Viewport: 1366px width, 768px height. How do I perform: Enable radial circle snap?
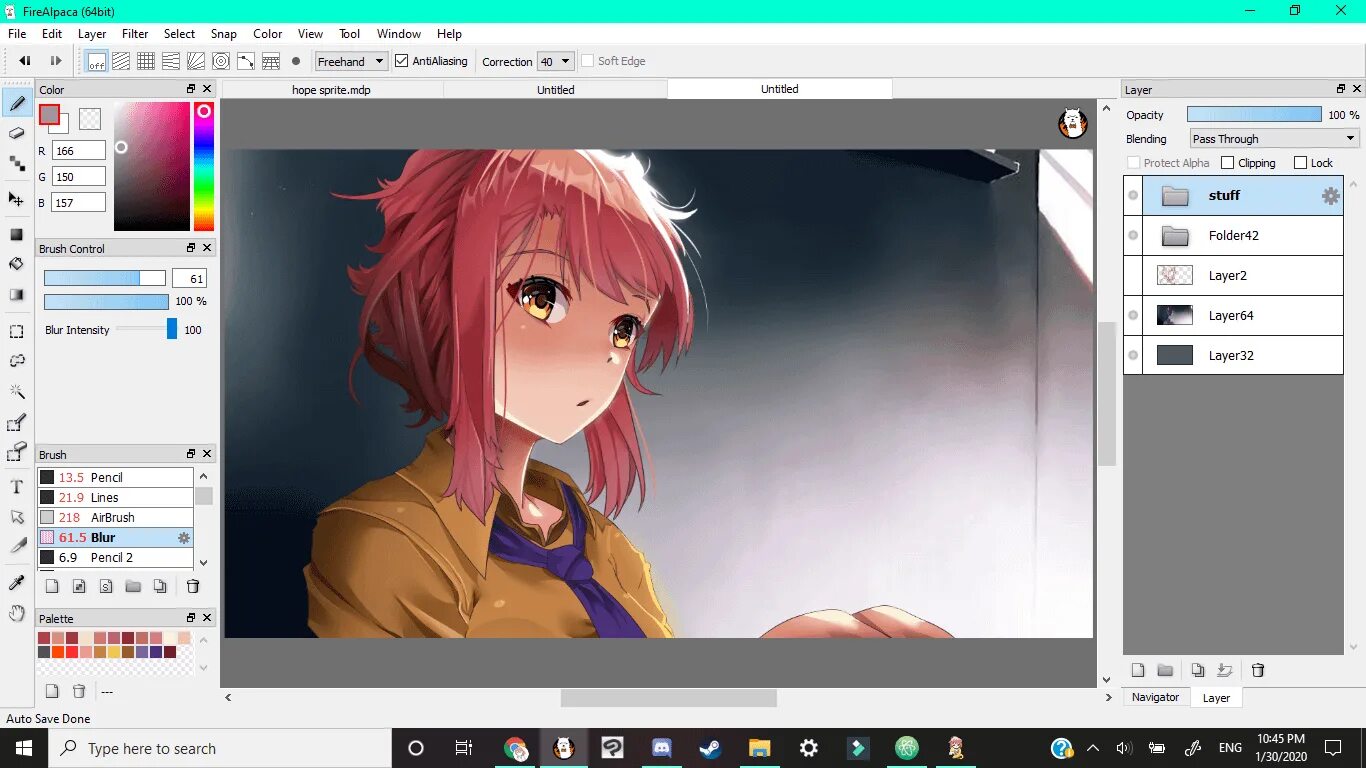(x=221, y=61)
